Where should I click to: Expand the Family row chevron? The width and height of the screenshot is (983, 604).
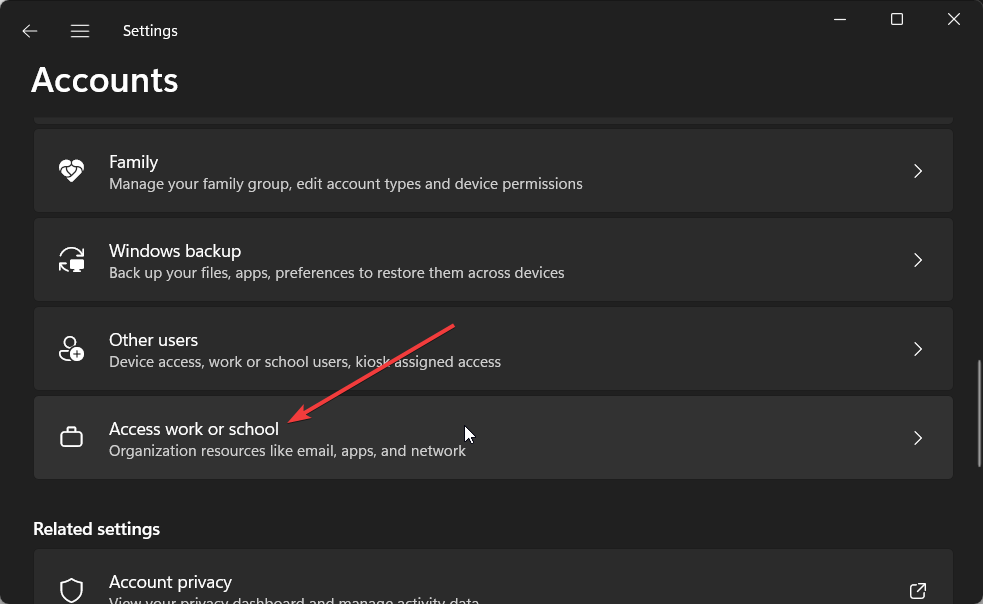[918, 171]
